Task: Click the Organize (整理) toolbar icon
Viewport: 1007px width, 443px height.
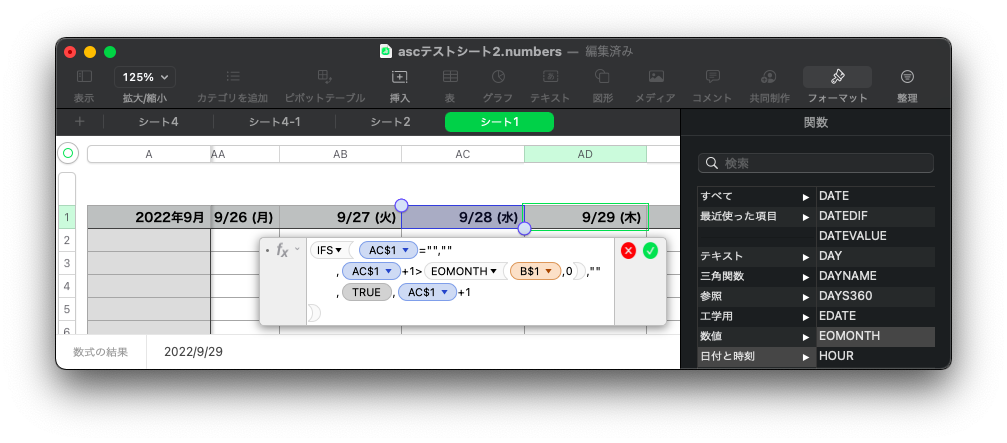Action: point(907,77)
